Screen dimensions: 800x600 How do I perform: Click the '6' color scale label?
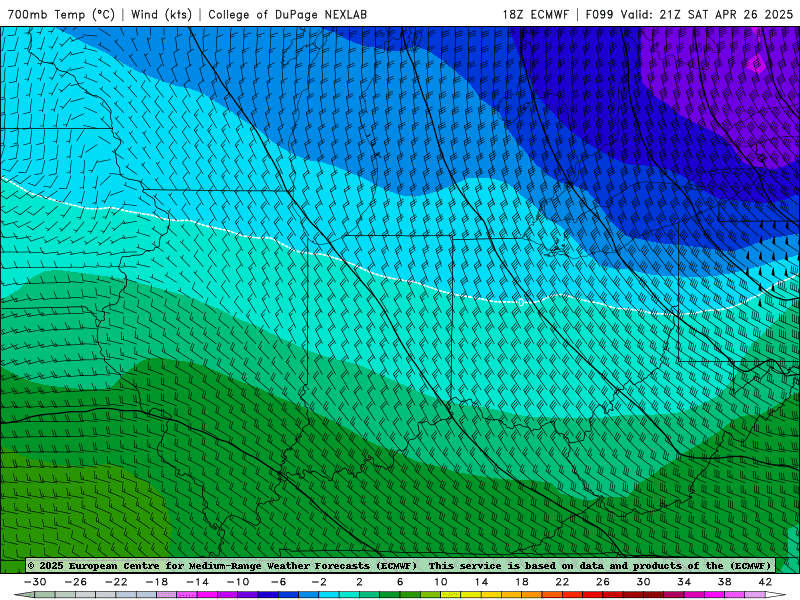pos(400,582)
